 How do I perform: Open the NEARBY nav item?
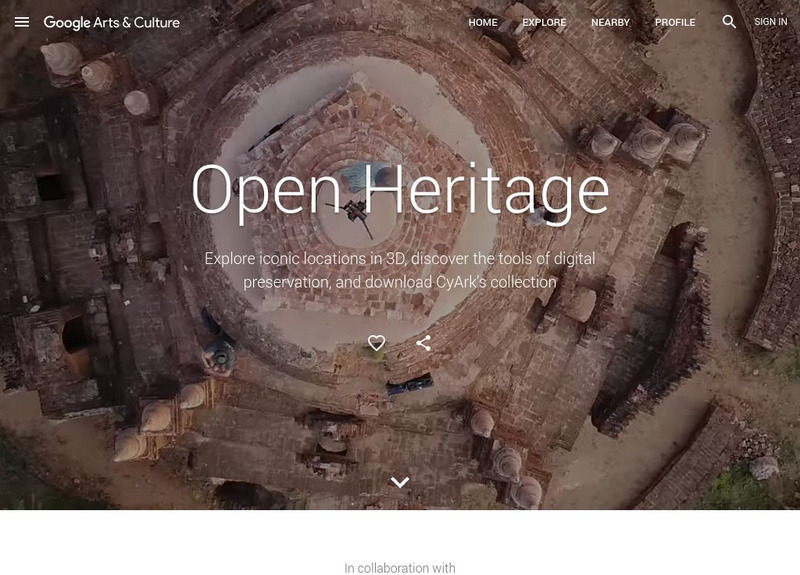tap(610, 22)
